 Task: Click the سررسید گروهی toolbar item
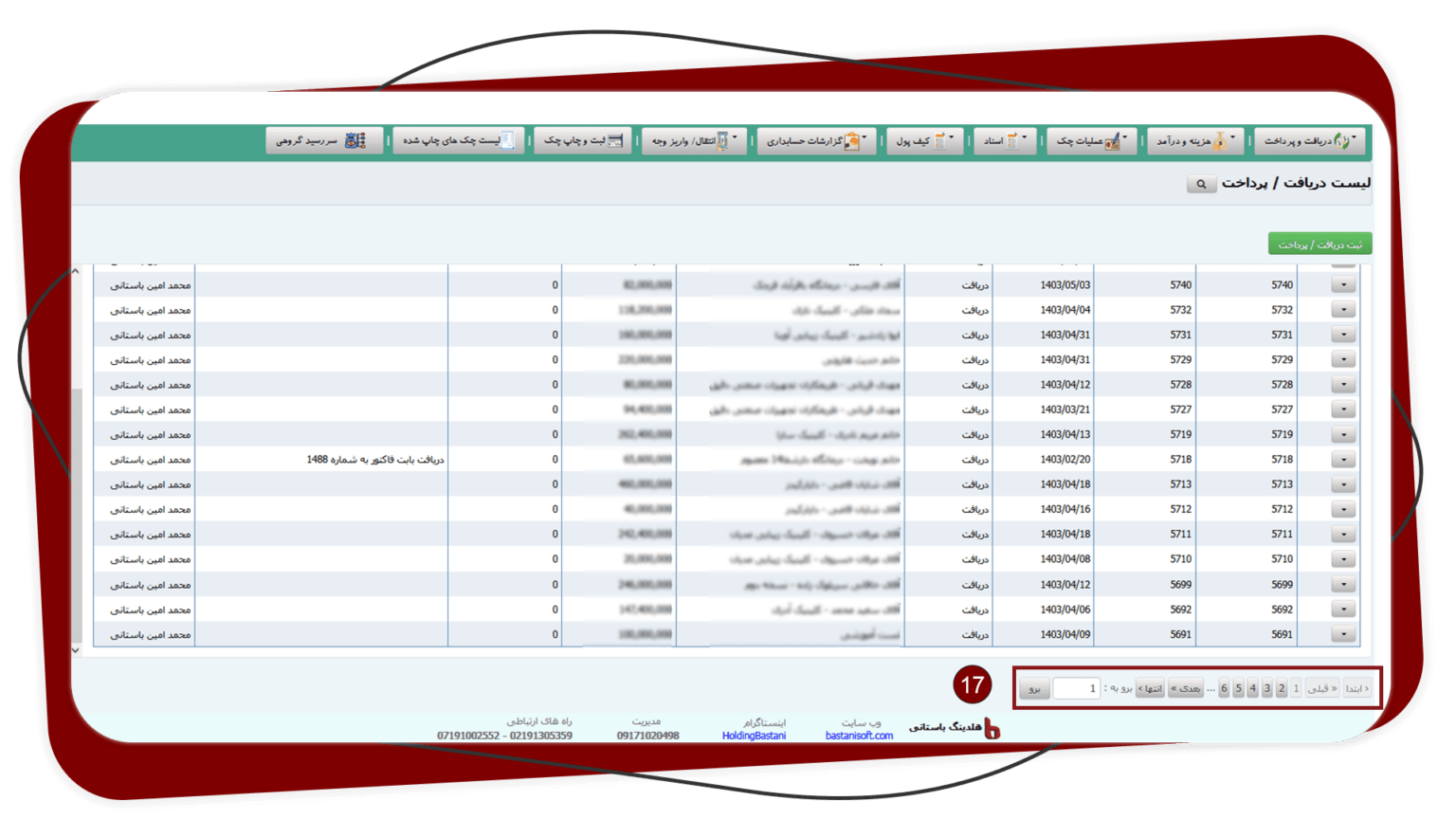click(x=324, y=141)
